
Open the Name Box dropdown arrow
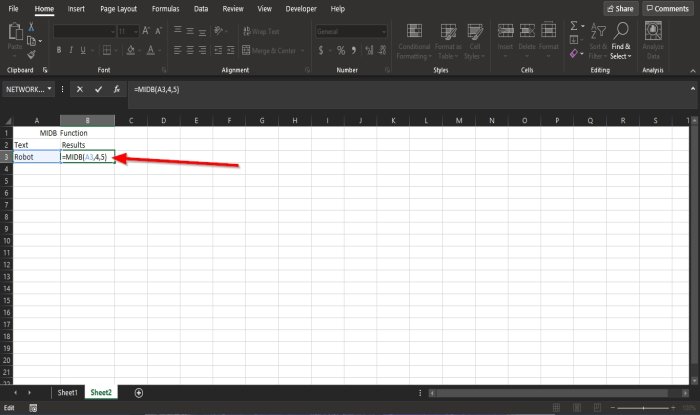pos(50,89)
